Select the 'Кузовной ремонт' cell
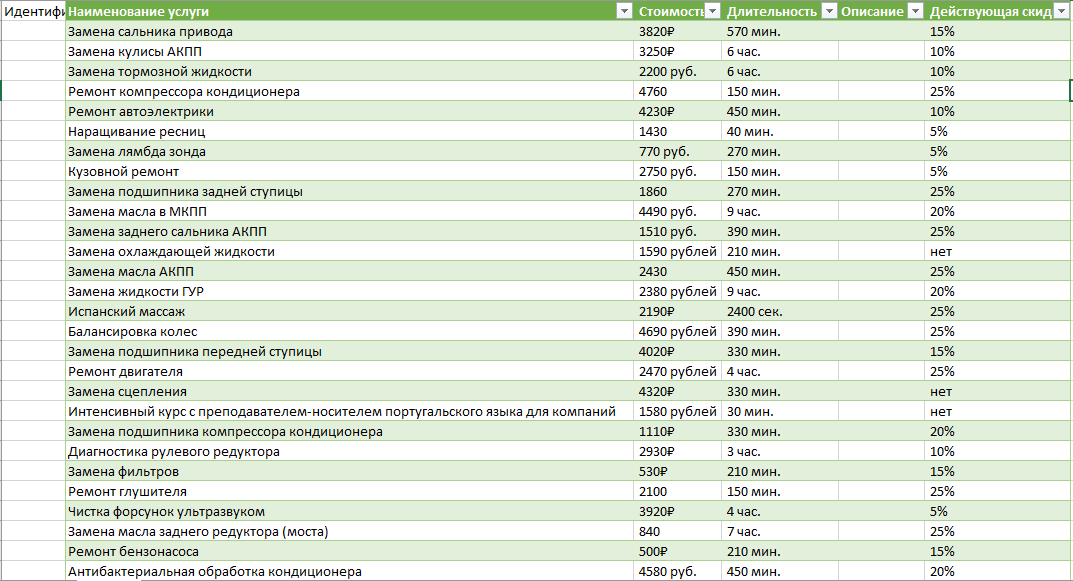Screen dimensions: 1073x581 [x=350, y=171]
